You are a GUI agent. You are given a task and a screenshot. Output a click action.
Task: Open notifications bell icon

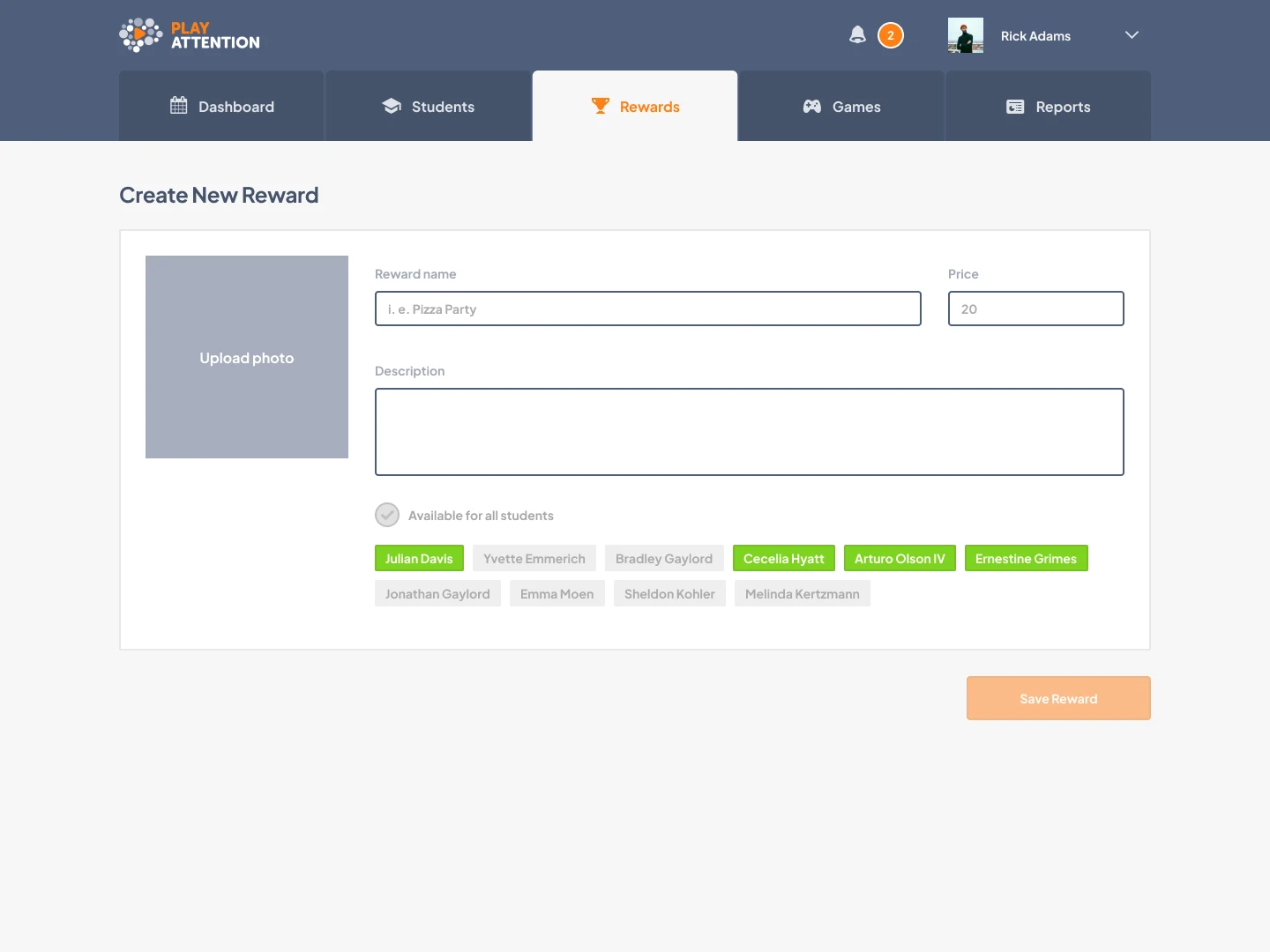pyautogui.click(x=857, y=35)
